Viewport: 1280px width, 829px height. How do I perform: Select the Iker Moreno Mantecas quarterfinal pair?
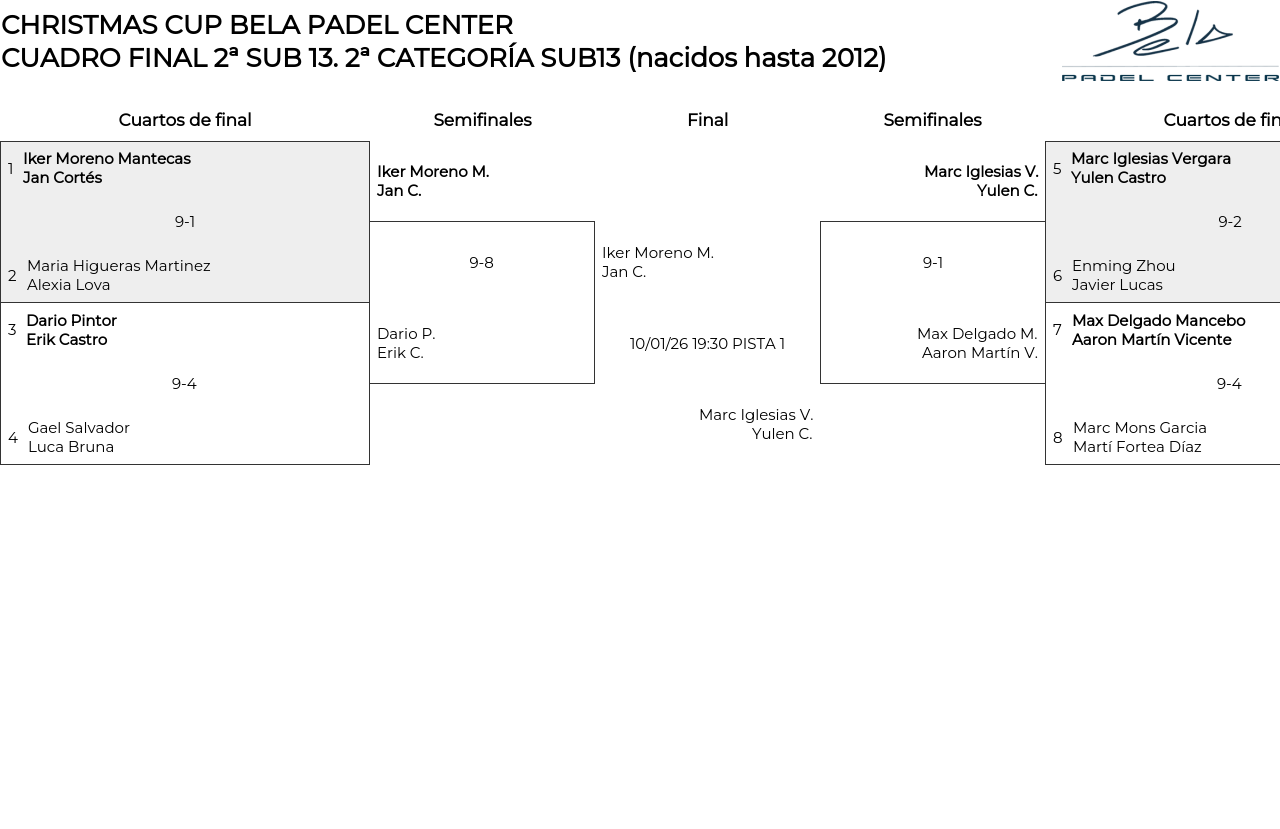(106, 168)
